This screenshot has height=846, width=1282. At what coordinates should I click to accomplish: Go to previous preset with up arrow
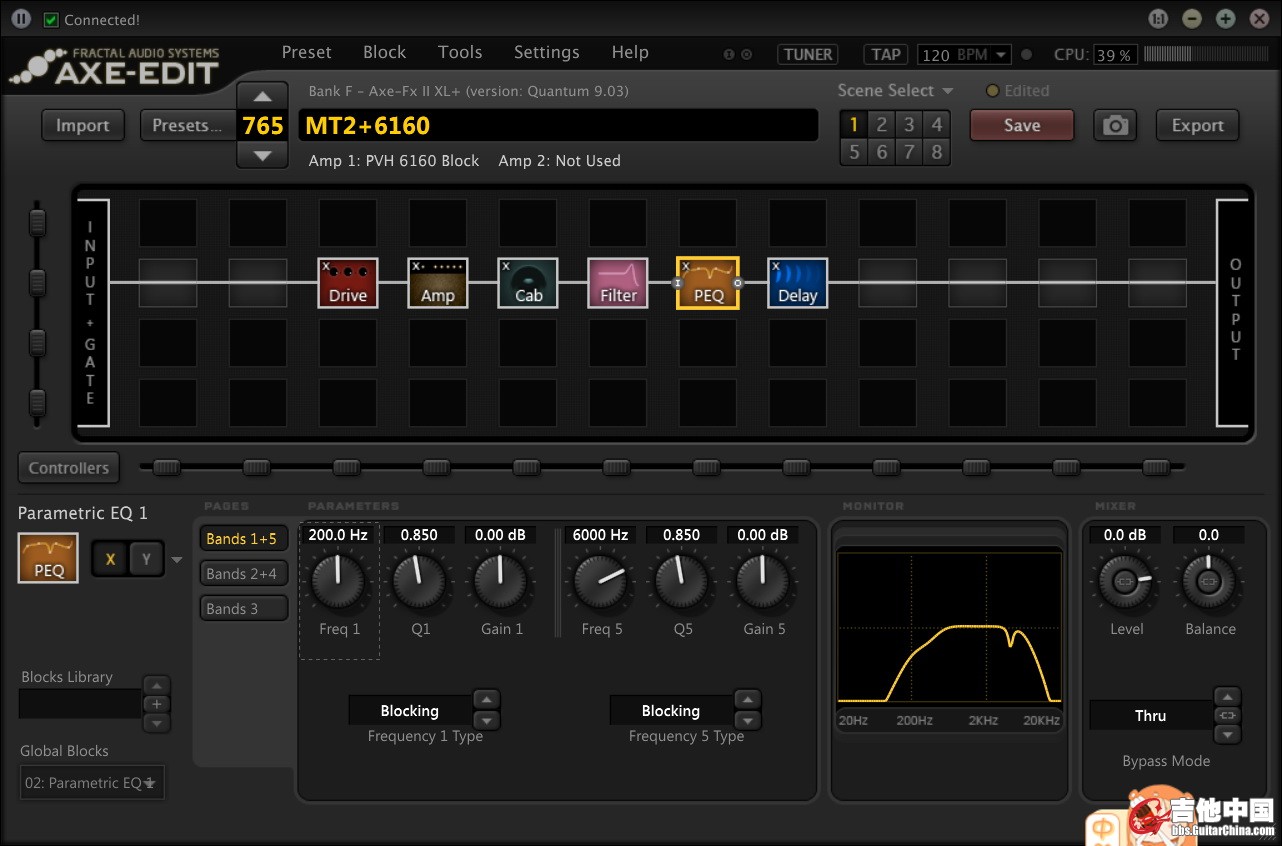262,97
